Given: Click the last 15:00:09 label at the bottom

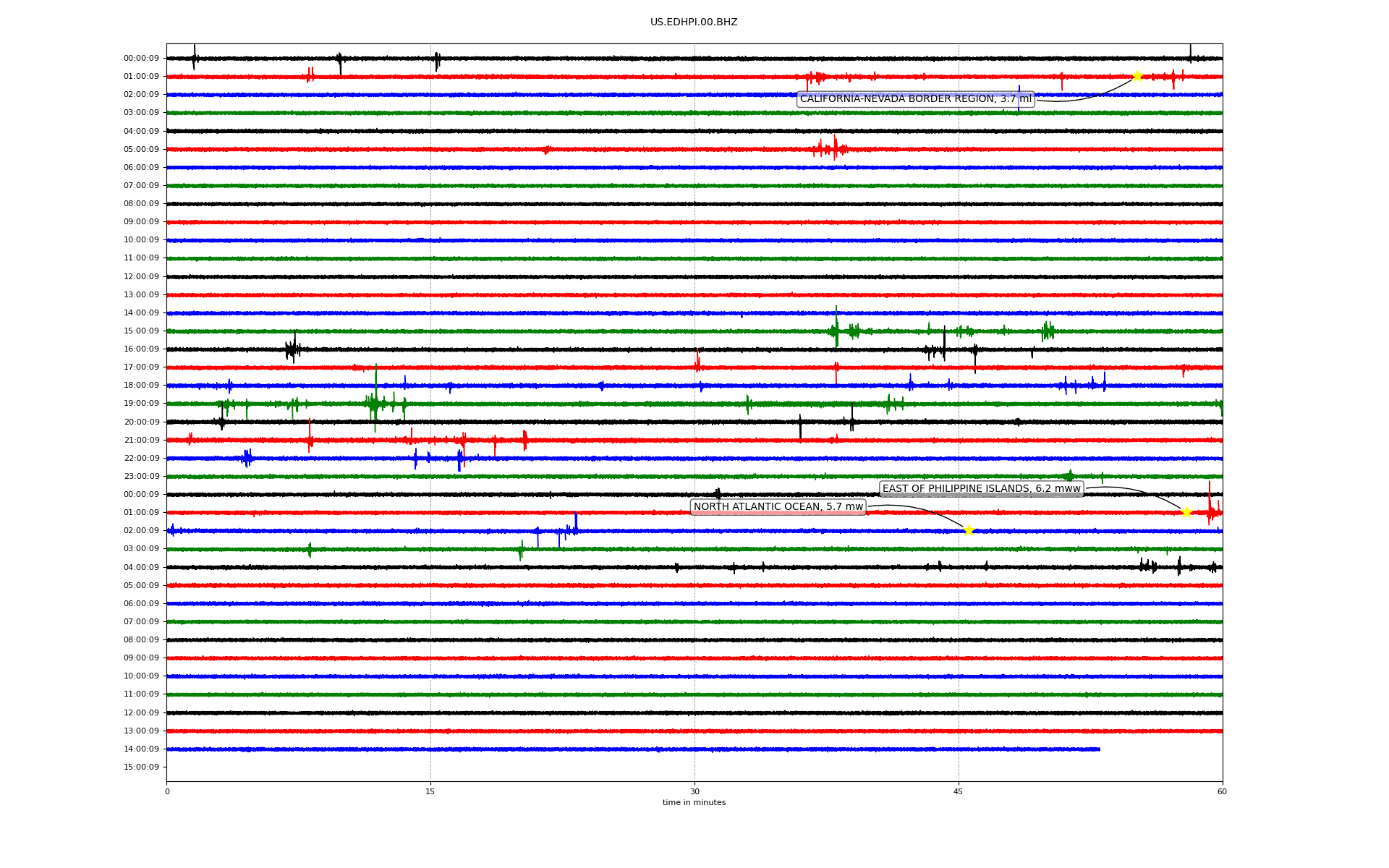Looking at the screenshot, I should pyautogui.click(x=141, y=767).
